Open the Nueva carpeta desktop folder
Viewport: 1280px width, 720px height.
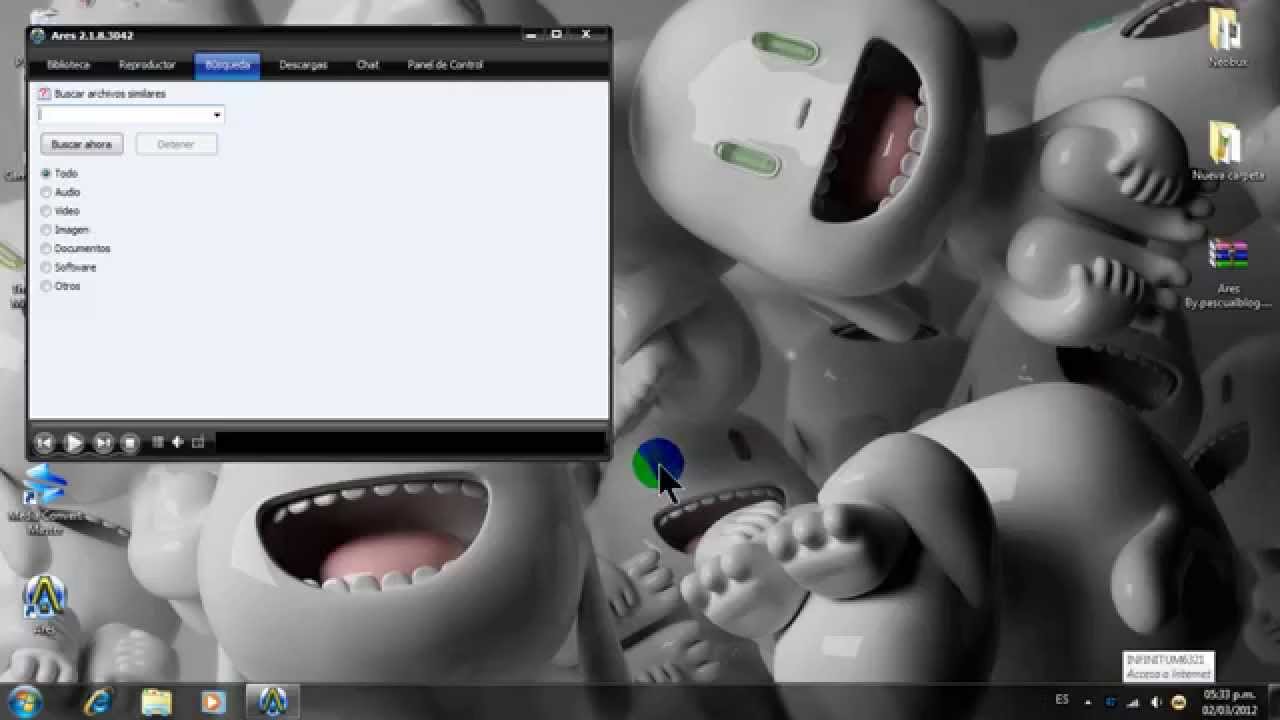coord(1228,152)
